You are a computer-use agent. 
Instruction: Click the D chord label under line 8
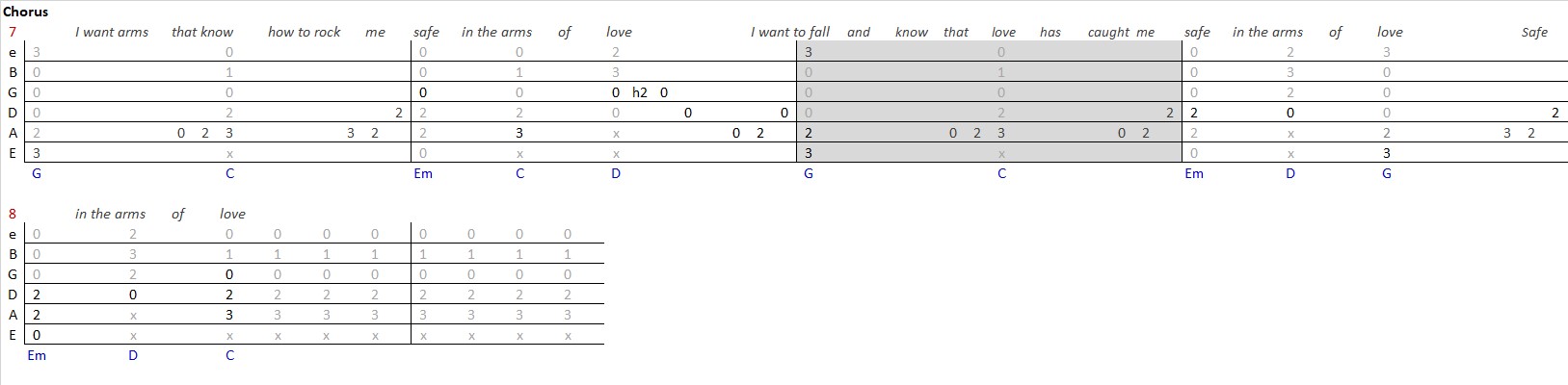pyautogui.click(x=133, y=355)
